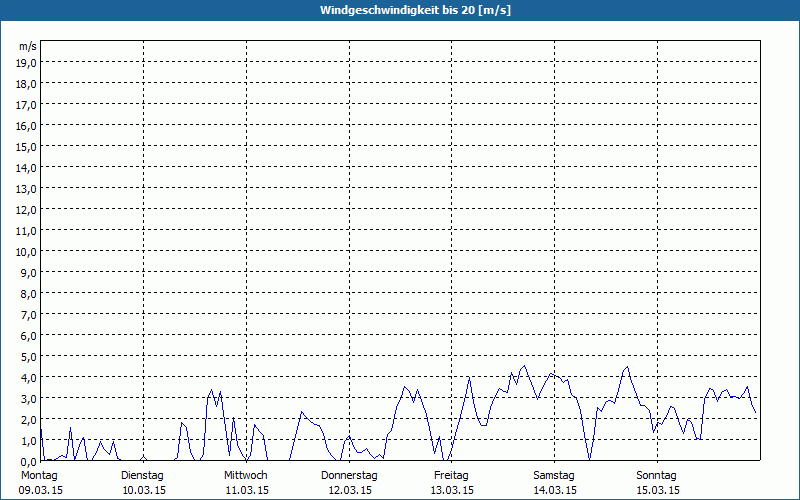Screen dimensions: 800x500
Task: Click the 'Donnerstag' day label
Action: coord(349,476)
